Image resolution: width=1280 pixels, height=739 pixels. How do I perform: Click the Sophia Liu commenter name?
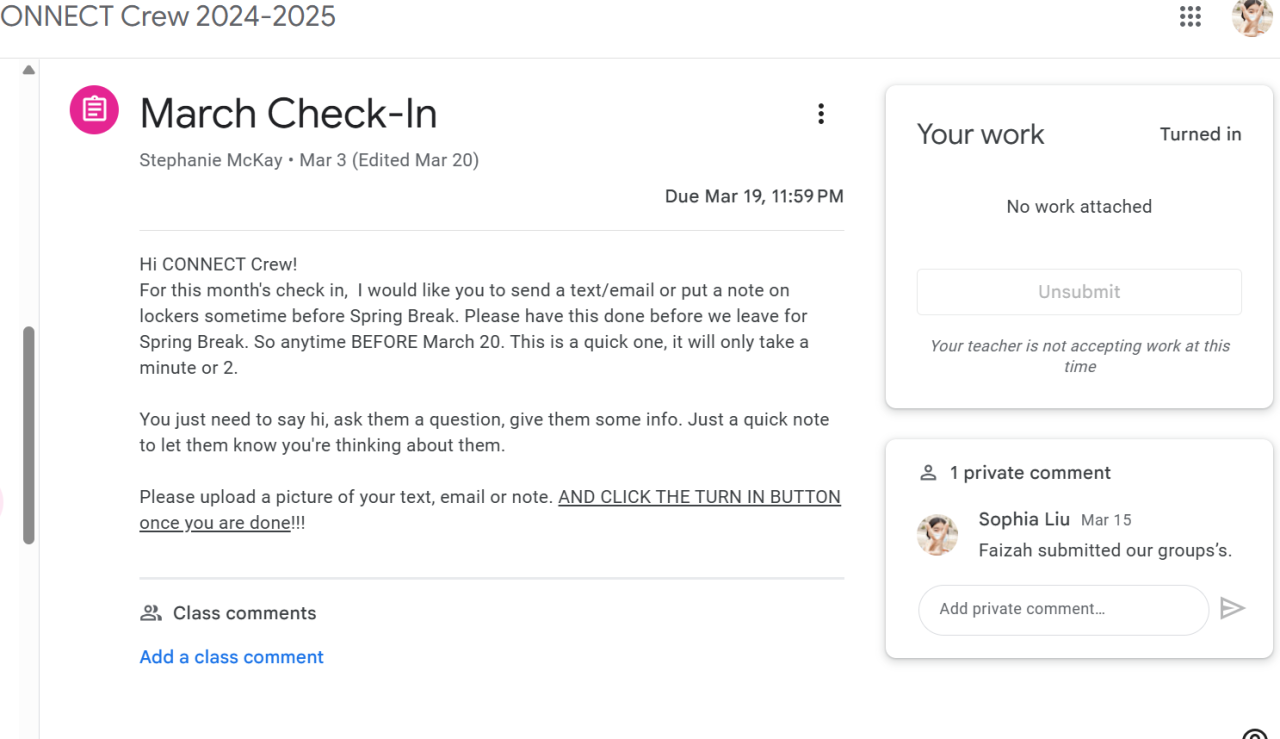[1024, 519]
